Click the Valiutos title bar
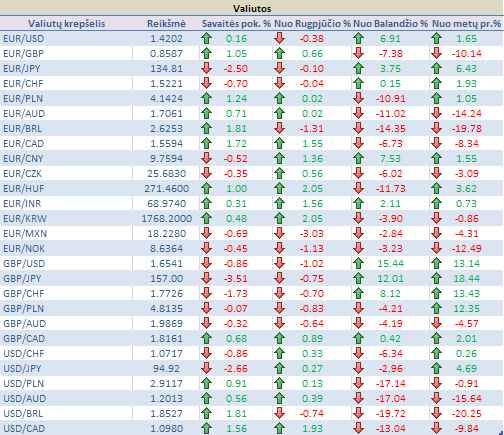 coord(252,8)
